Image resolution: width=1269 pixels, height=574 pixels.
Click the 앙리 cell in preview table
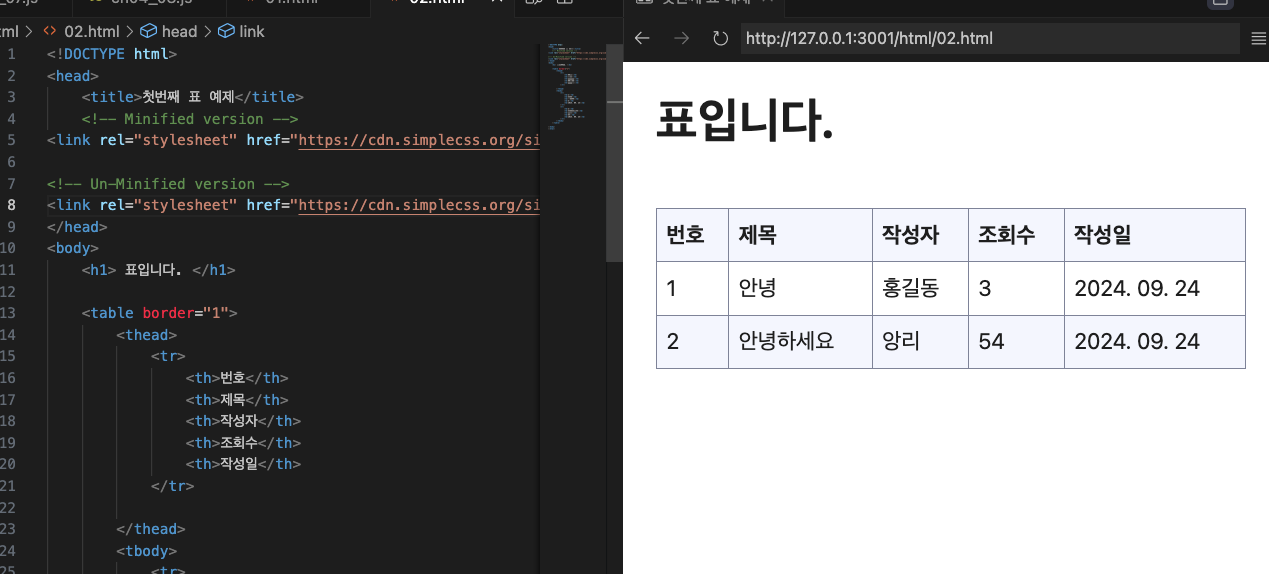tap(920, 341)
